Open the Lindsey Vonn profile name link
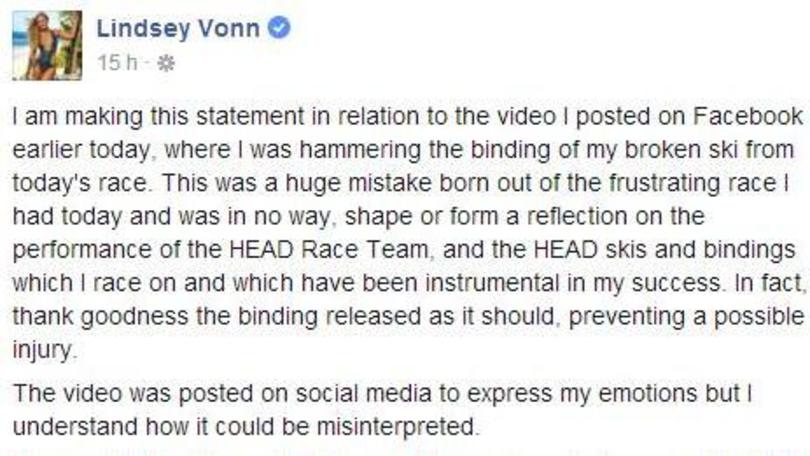The image size is (810, 456). (x=178, y=28)
